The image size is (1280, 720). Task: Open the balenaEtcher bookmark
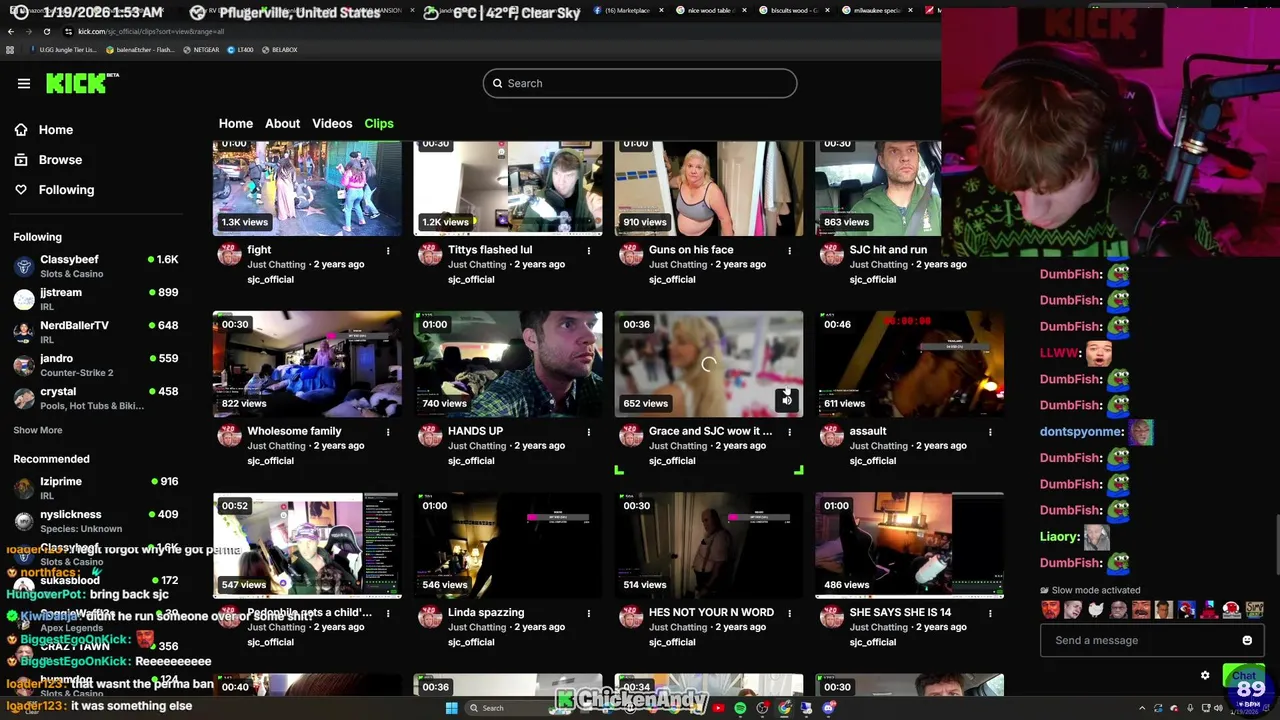pyautogui.click(x=140, y=49)
